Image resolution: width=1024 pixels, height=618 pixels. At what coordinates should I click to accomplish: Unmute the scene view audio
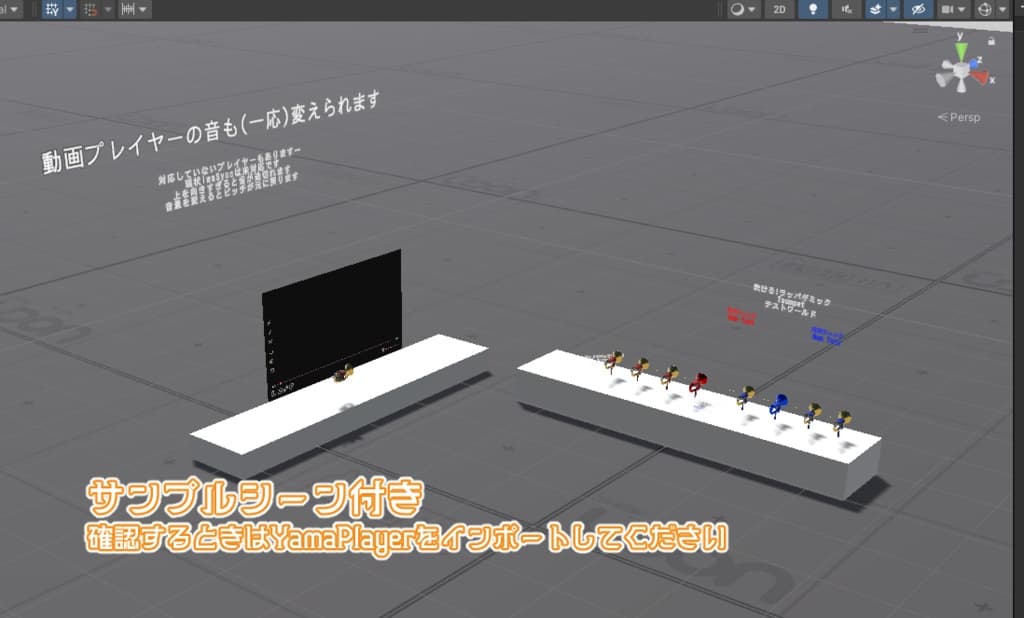(x=845, y=10)
